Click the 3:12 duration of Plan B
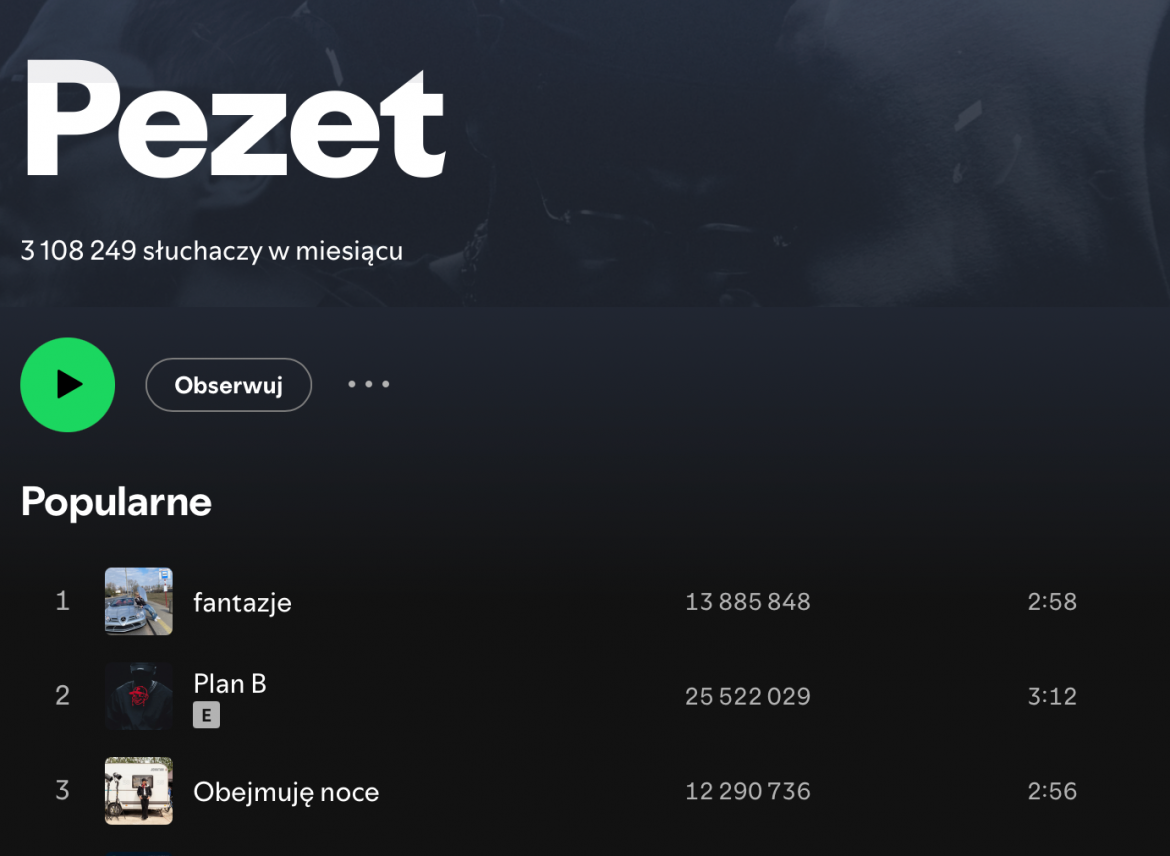1170x856 pixels. (1052, 697)
